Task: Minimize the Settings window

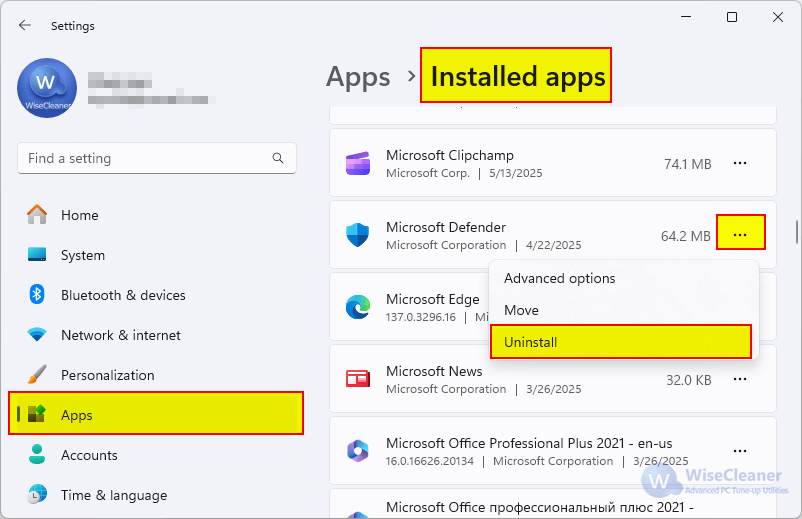Action: point(686,17)
